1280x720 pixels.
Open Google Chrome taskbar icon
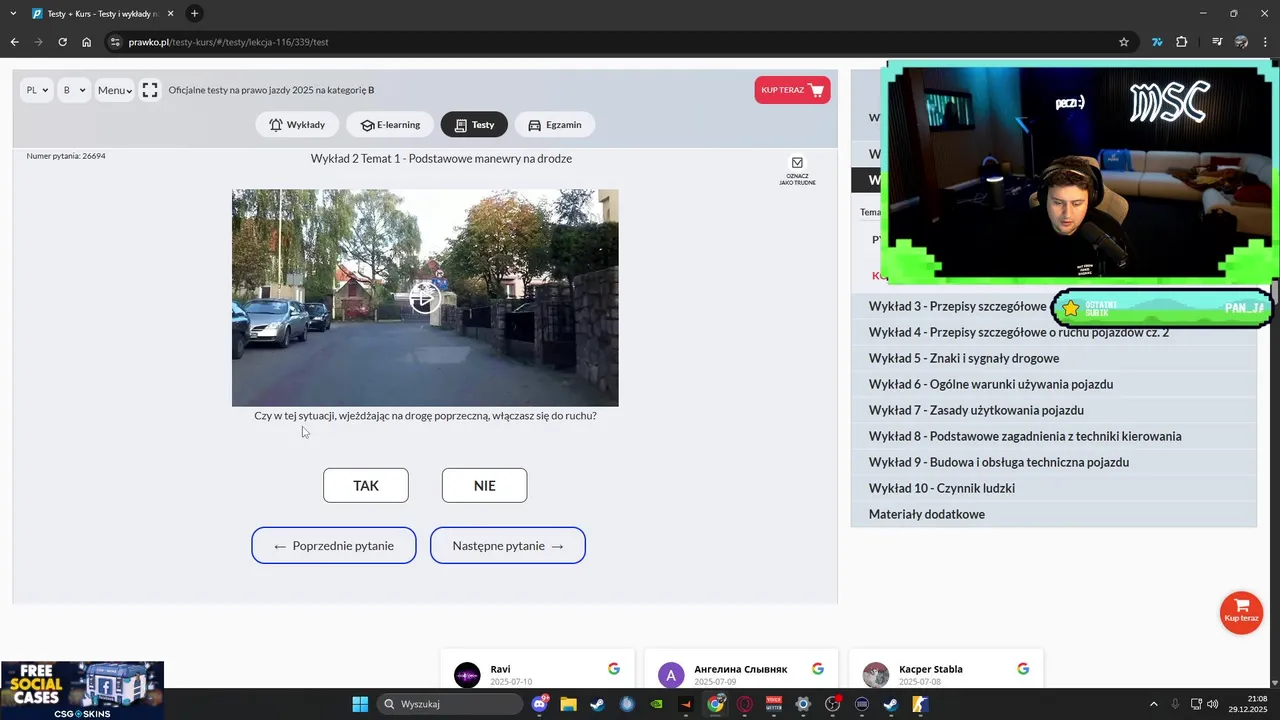715,704
